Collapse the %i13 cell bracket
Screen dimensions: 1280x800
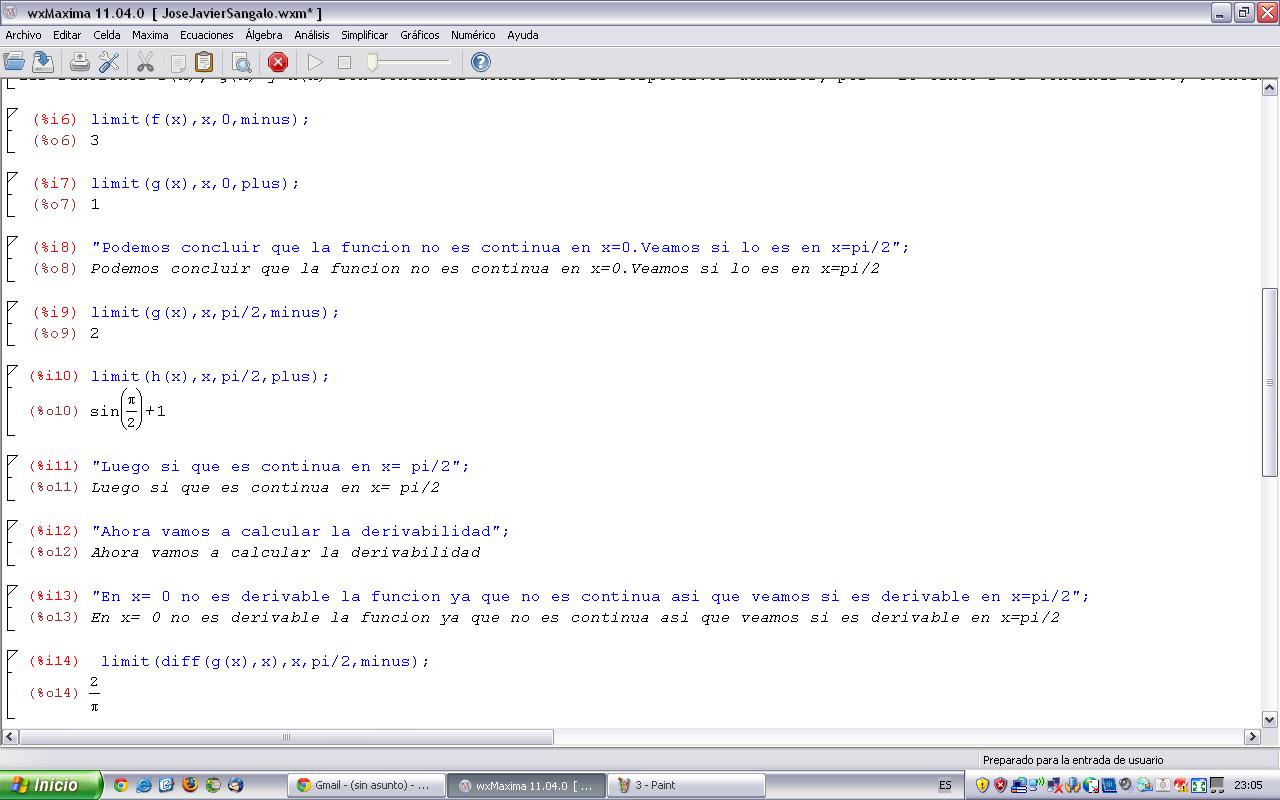(x=10, y=606)
